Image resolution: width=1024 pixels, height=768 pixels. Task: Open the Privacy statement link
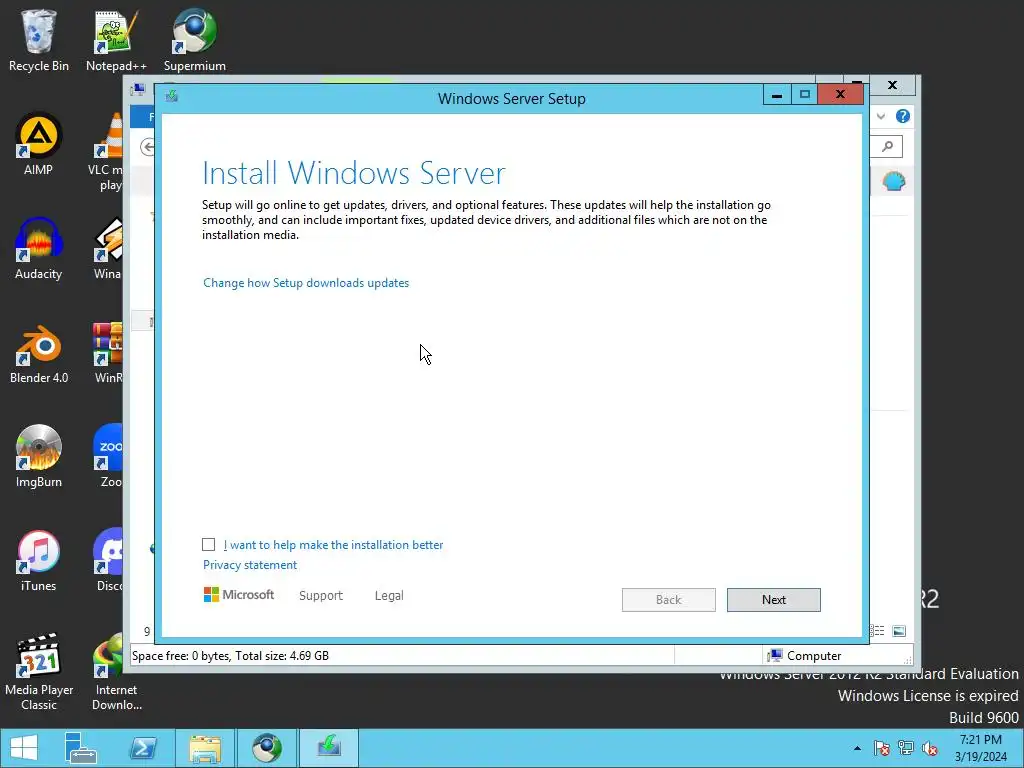[x=249, y=565]
